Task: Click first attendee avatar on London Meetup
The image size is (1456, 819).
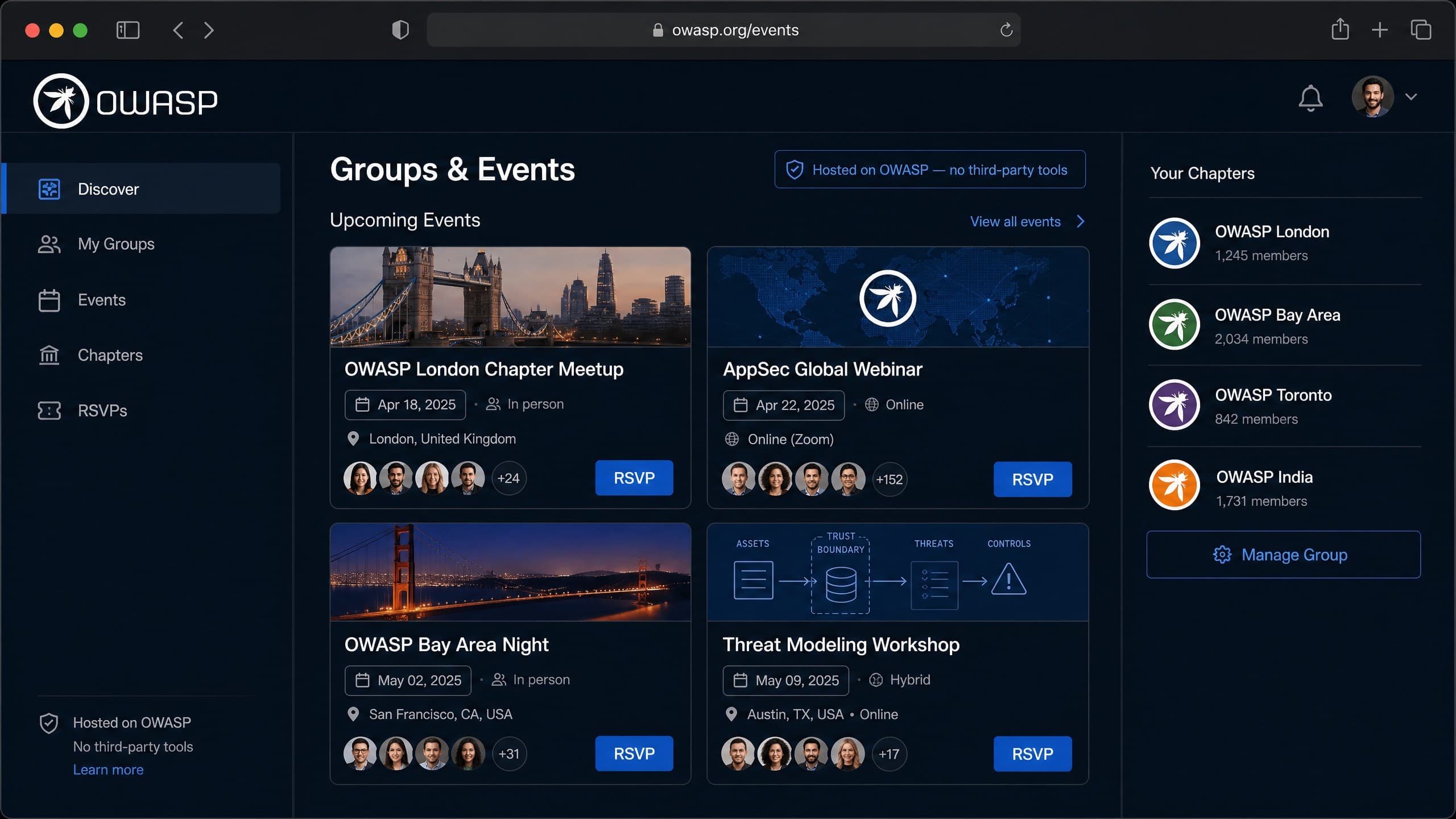Action: 360,478
